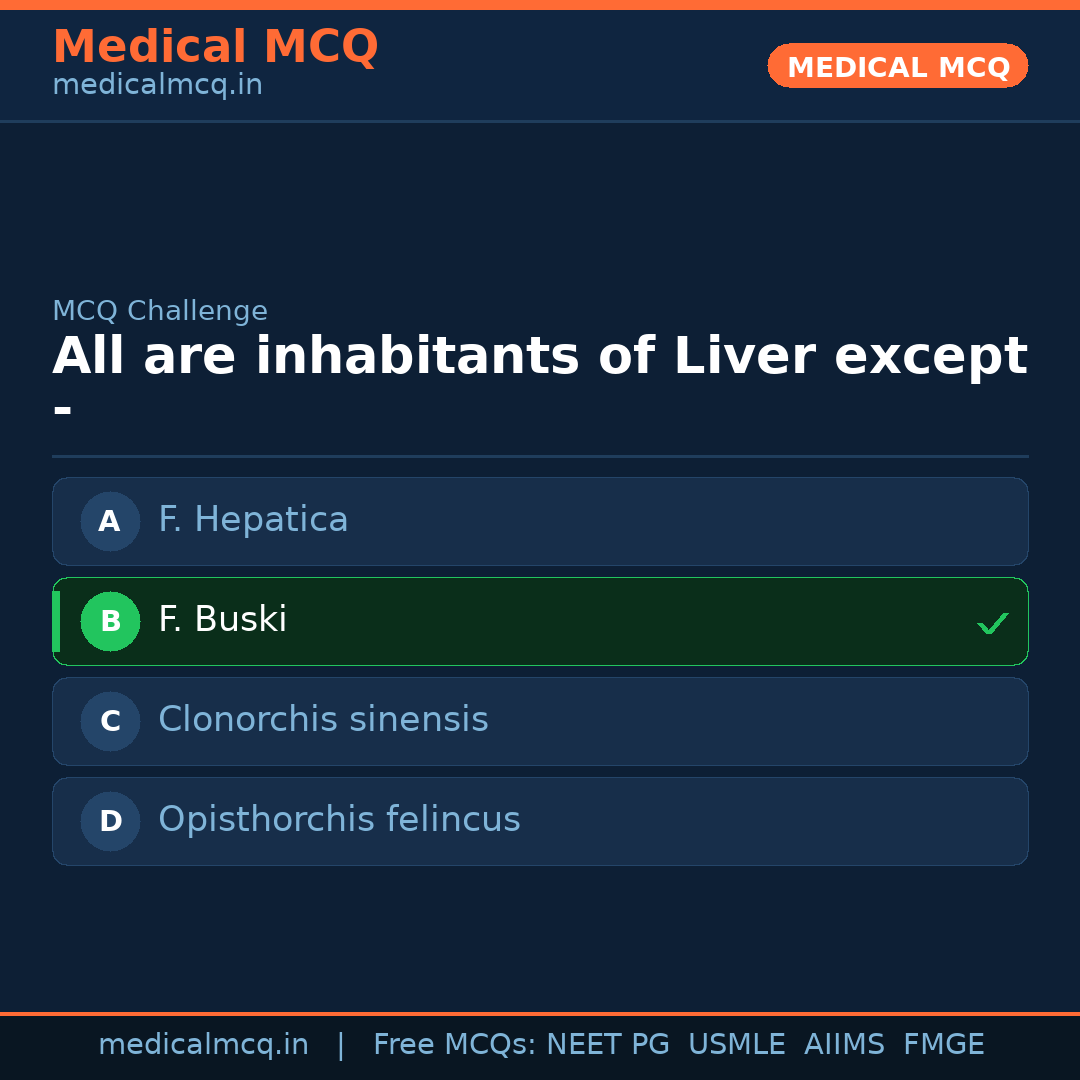Screen dimensions: 1080x1080
Task: Pick the Clonorchis sinensis answer text
Action: click(x=323, y=720)
